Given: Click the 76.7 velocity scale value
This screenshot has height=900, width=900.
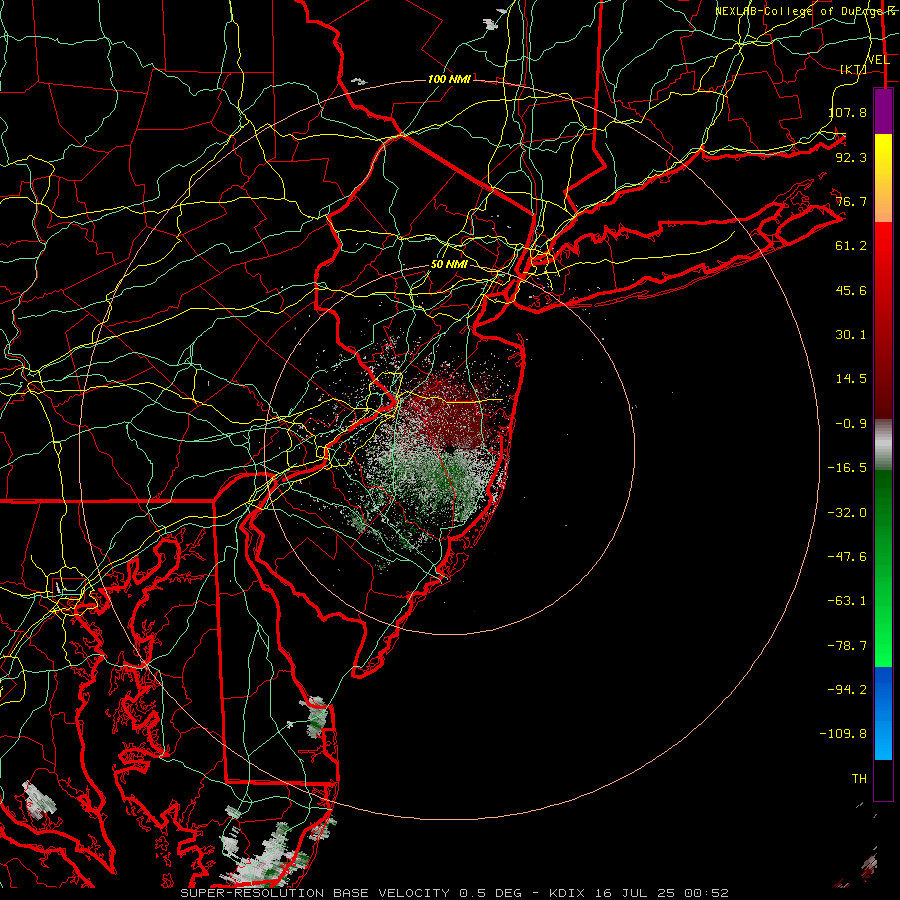Looking at the screenshot, I should [851, 201].
